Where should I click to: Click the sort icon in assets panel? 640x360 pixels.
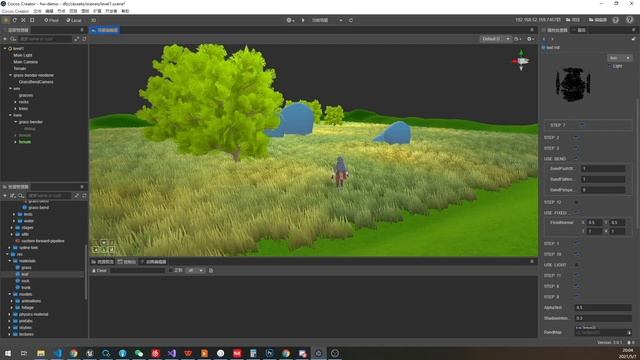13,196
